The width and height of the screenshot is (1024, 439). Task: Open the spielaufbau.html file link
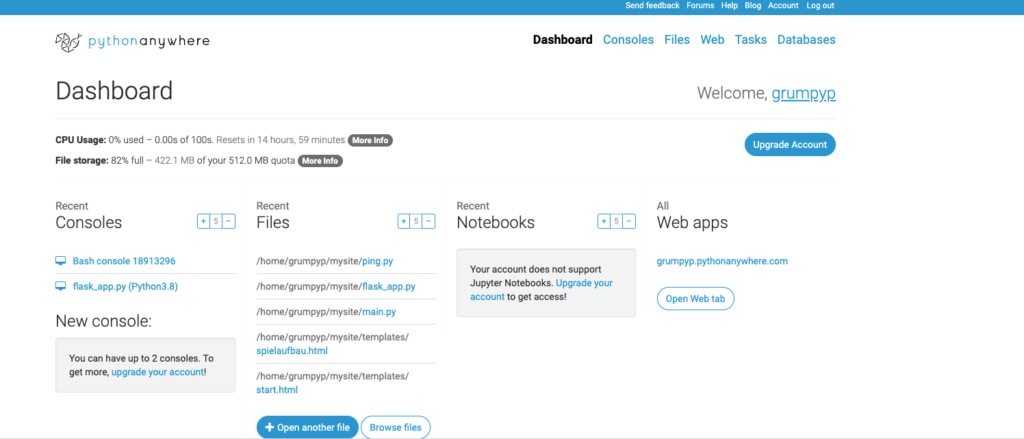pos(292,351)
